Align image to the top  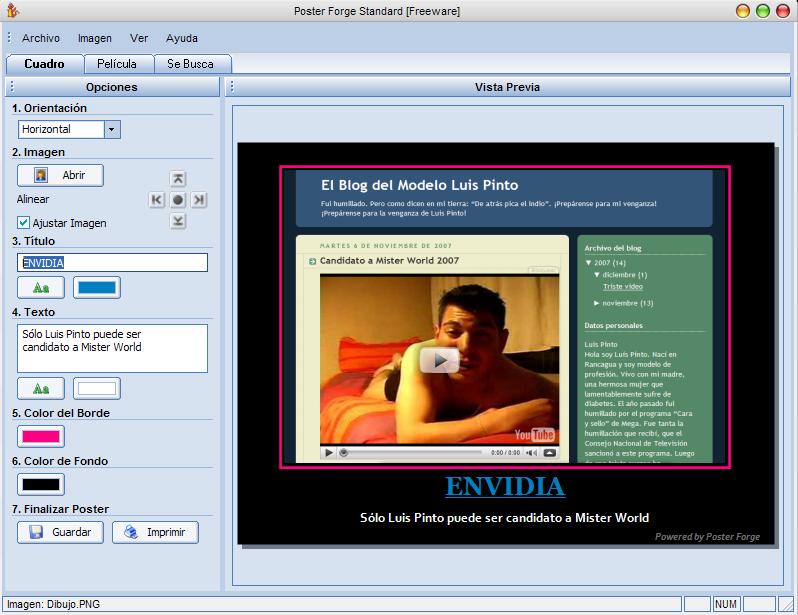[178, 178]
